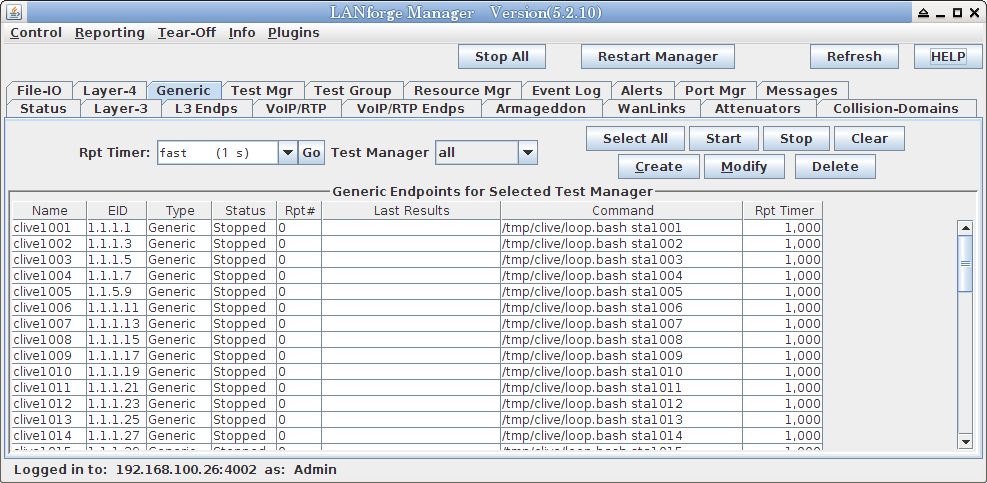Viewport: 987px width, 483px height.
Task: Switch to the File-IO tab
Action: (x=40, y=91)
